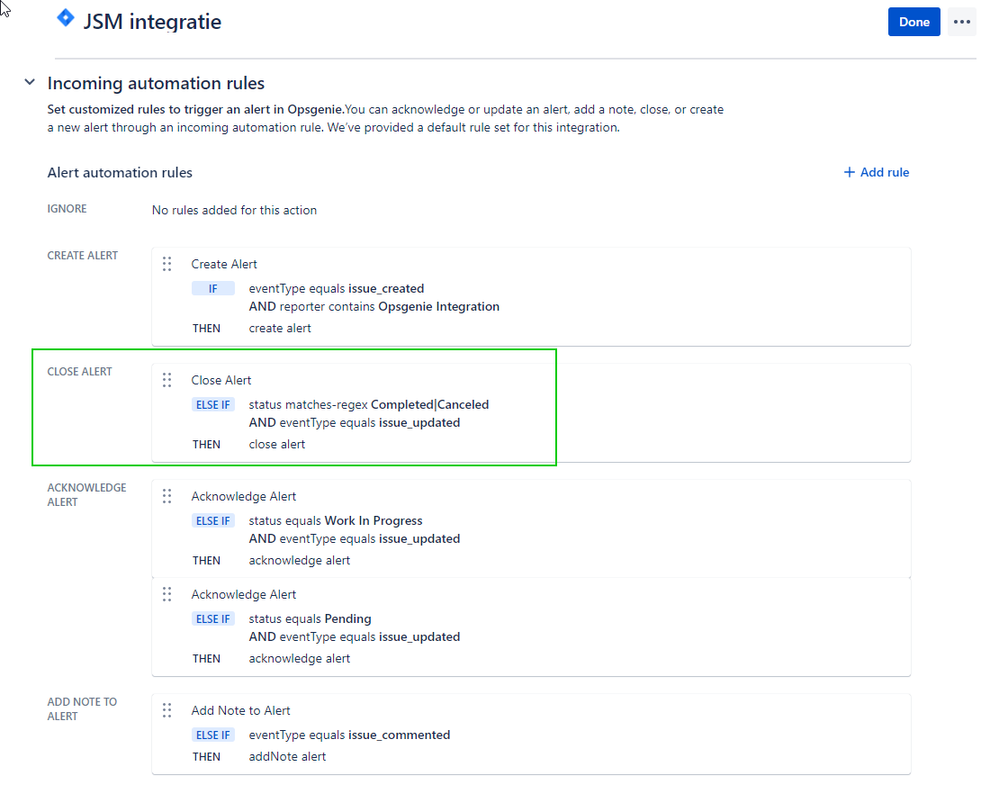Grab the Add Note to Alert drag handle
The height and width of the screenshot is (786, 999).
[167, 710]
